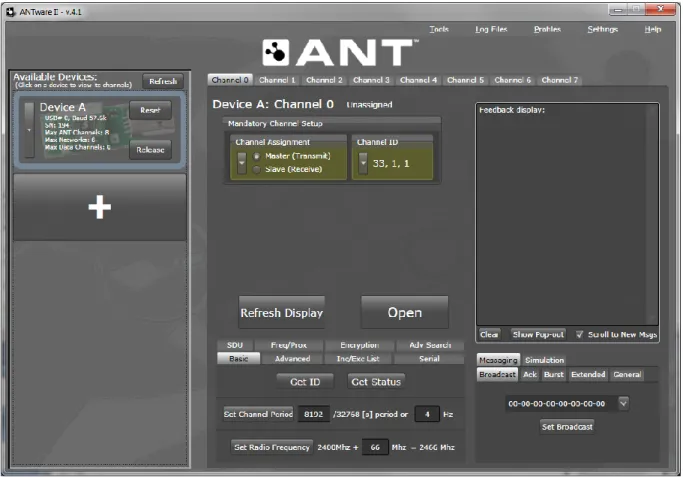The height and width of the screenshot is (477, 683).
Task: Refresh the available devices list
Action: pyautogui.click(x=163, y=81)
